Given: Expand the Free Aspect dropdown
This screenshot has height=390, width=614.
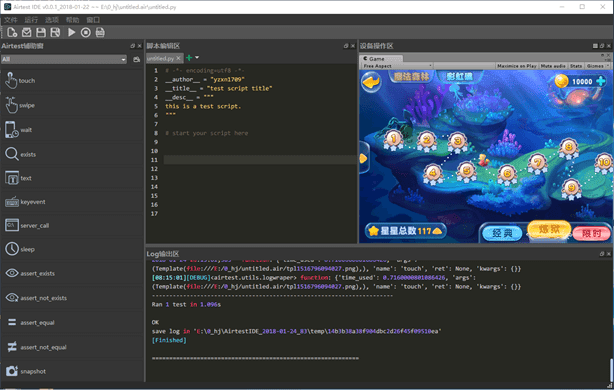Looking at the screenshot, I should [x=397, y=66].
